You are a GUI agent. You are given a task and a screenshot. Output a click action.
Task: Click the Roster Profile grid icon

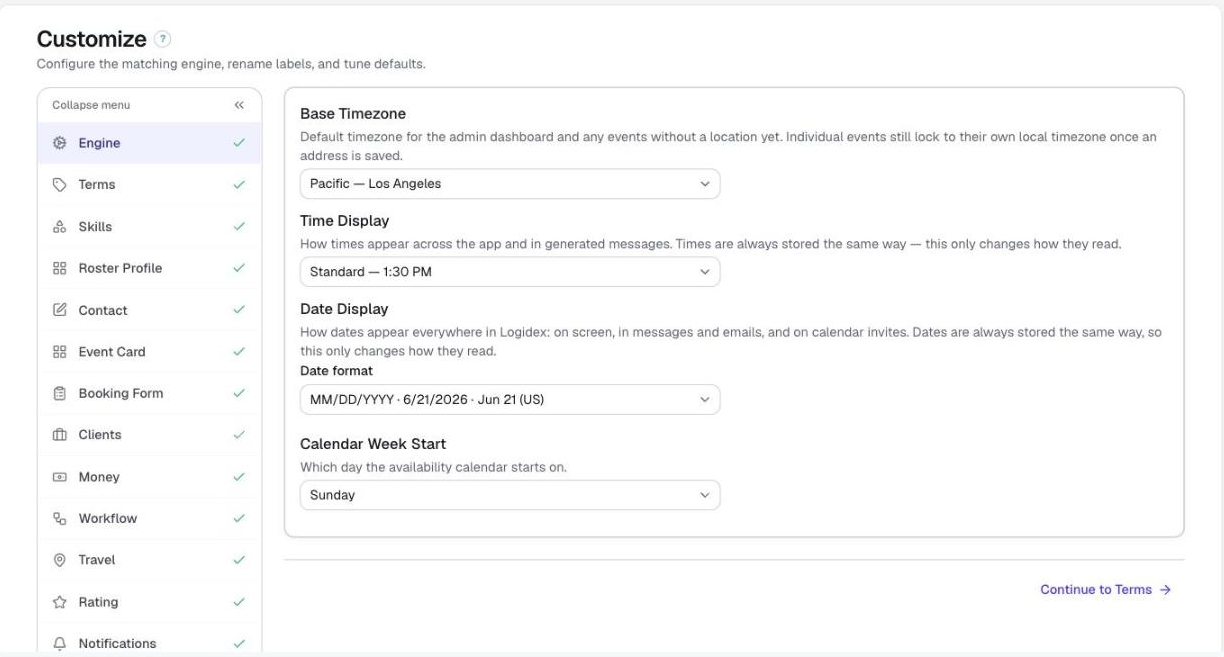coord(59,268)
